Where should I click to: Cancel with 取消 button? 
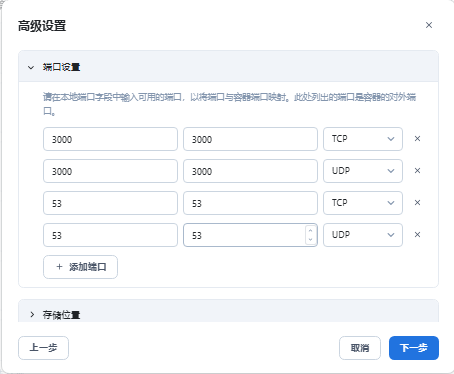click(360, 348)
